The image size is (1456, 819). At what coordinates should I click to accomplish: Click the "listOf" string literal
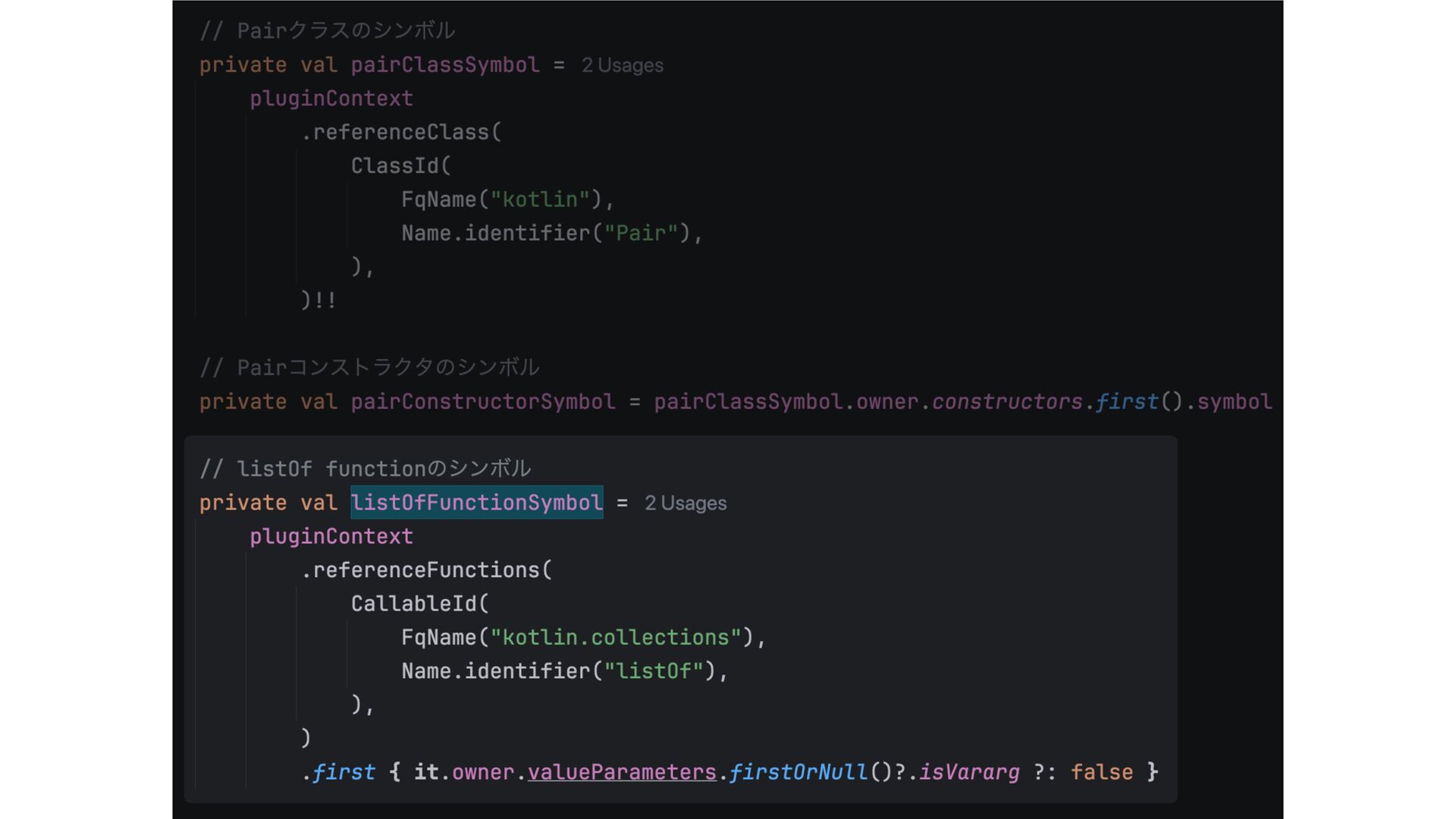coord(654,671)
